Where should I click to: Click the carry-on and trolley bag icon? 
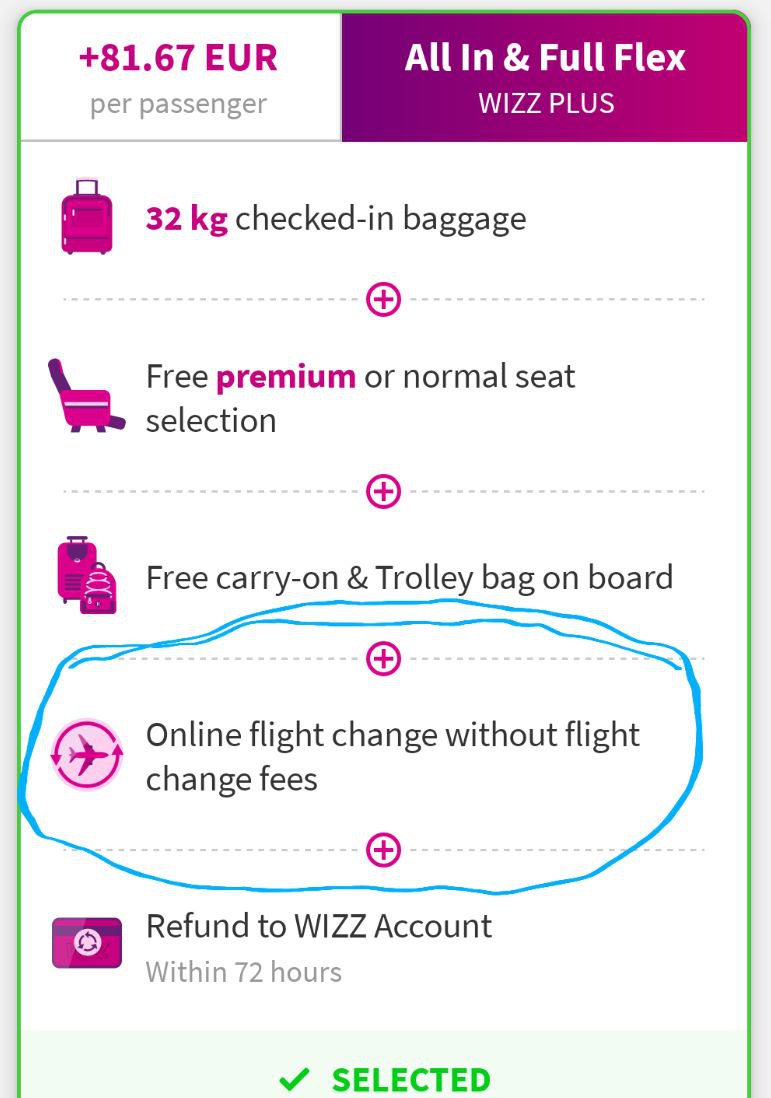click(x=86, y=575)
